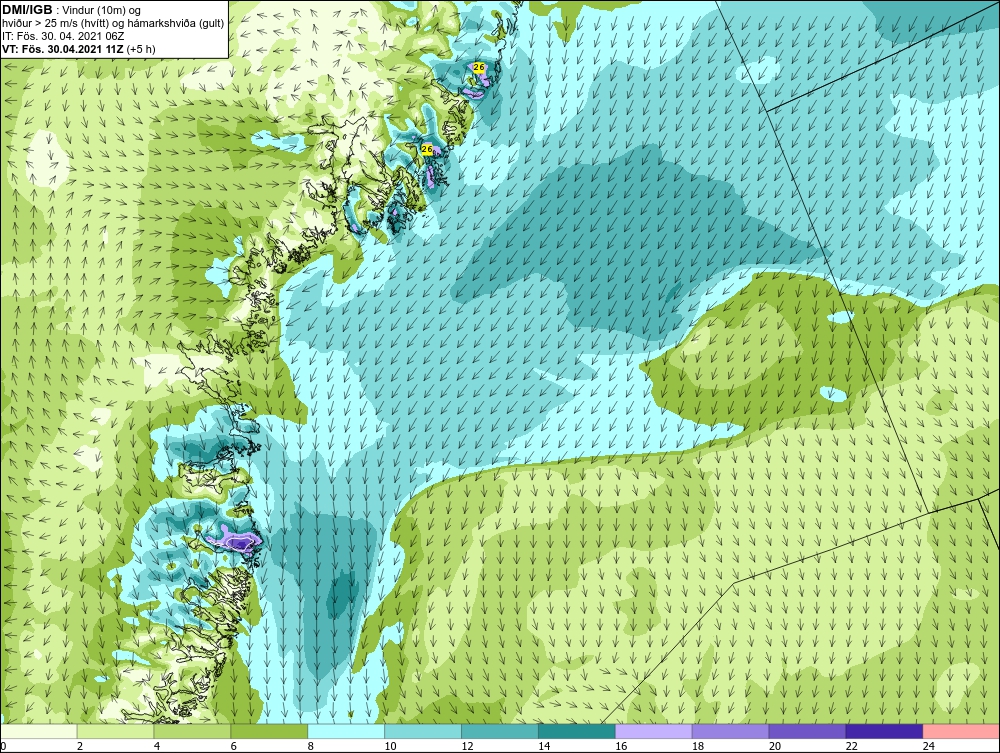1000x753 pixels.
Task: Click the legend scale number '14'
Action: click(x=544, y=746)
